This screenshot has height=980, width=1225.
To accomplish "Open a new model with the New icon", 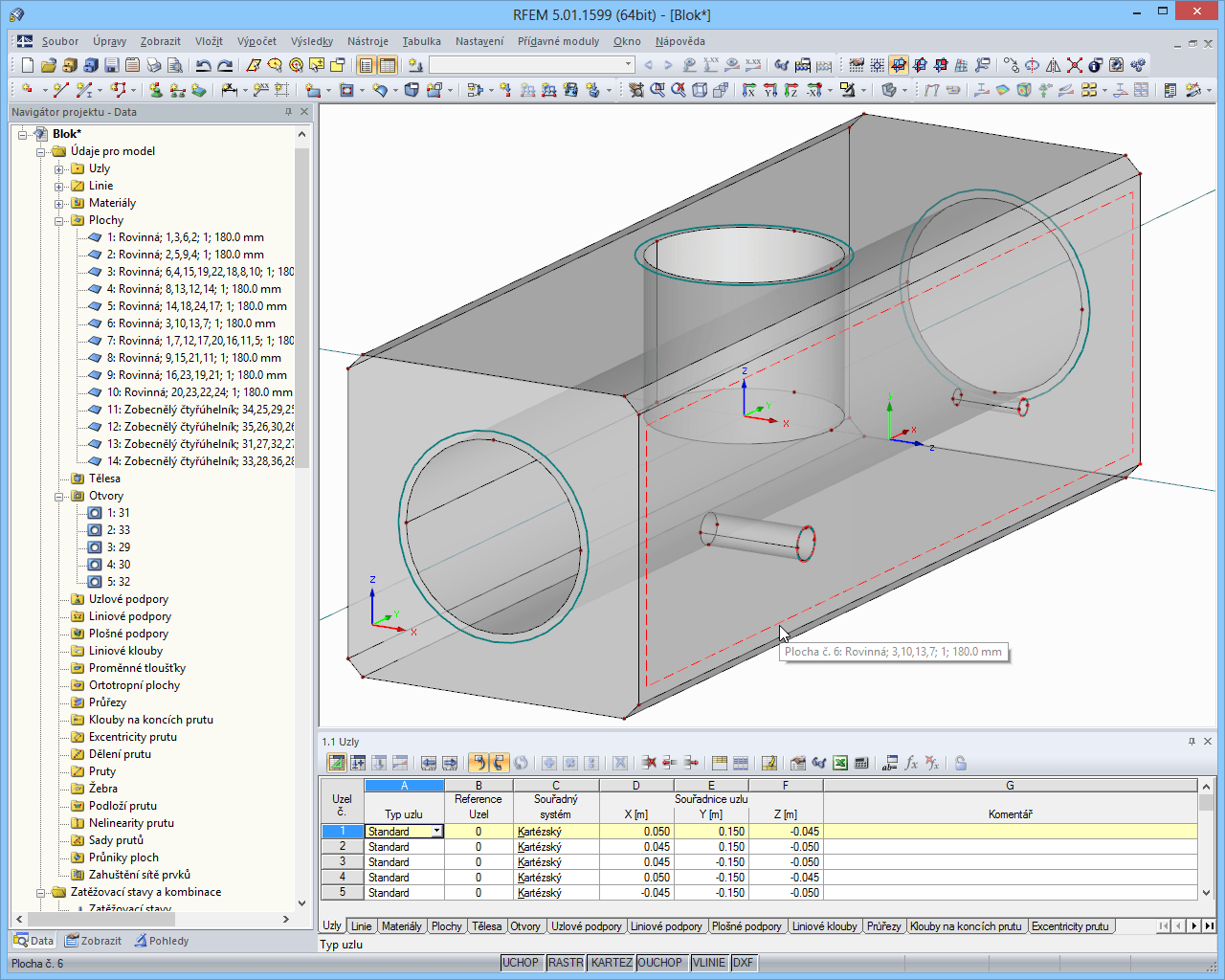I will [26, 66].
